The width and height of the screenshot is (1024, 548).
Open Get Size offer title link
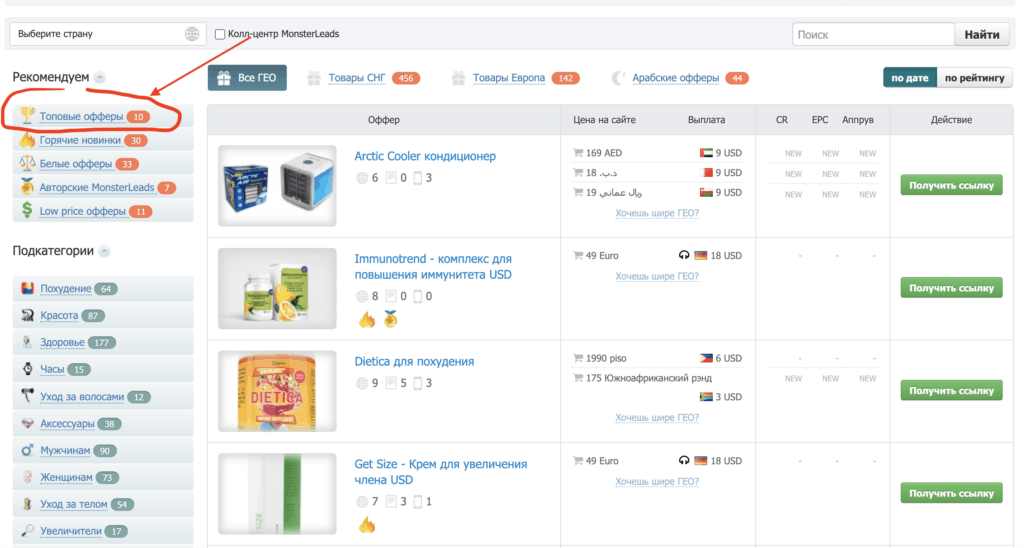coord(441,472)
